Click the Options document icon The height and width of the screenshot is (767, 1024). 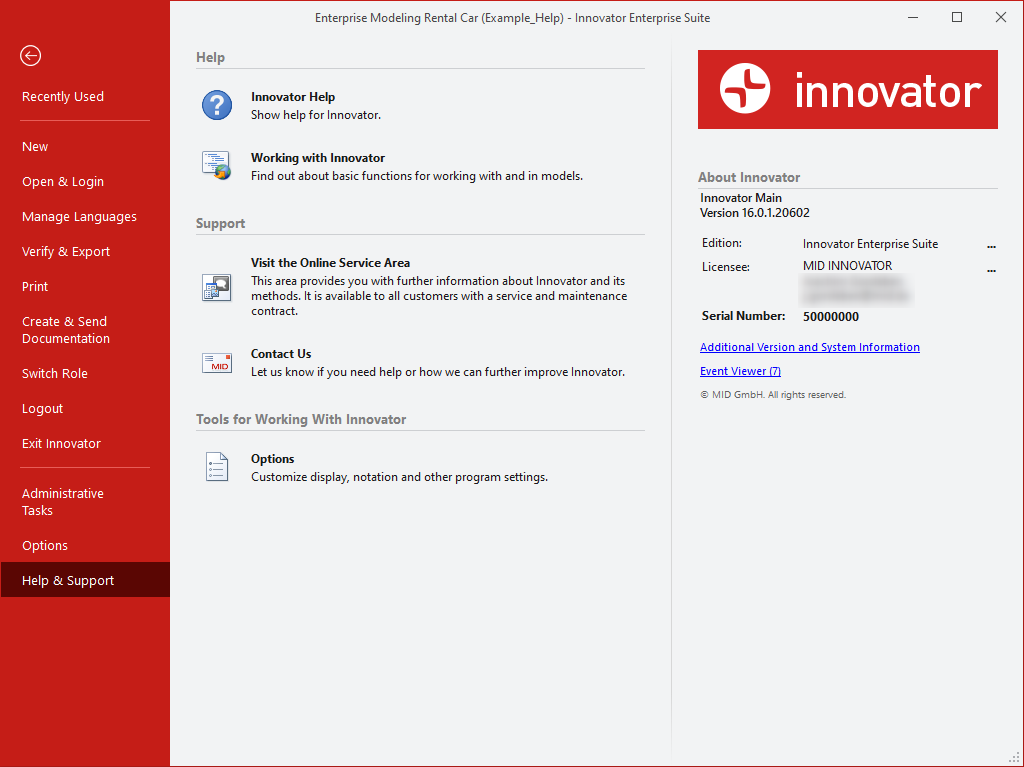coord(217,466)
